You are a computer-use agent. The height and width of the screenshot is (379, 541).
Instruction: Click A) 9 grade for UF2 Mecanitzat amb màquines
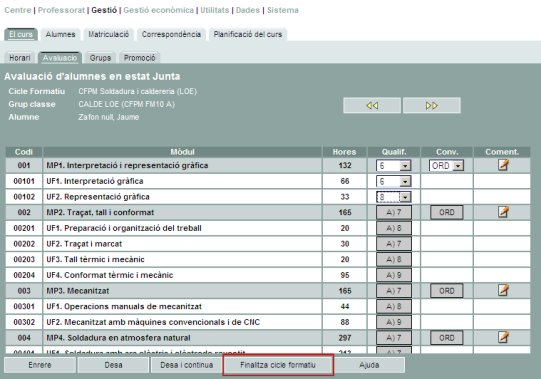click(394, 322)
